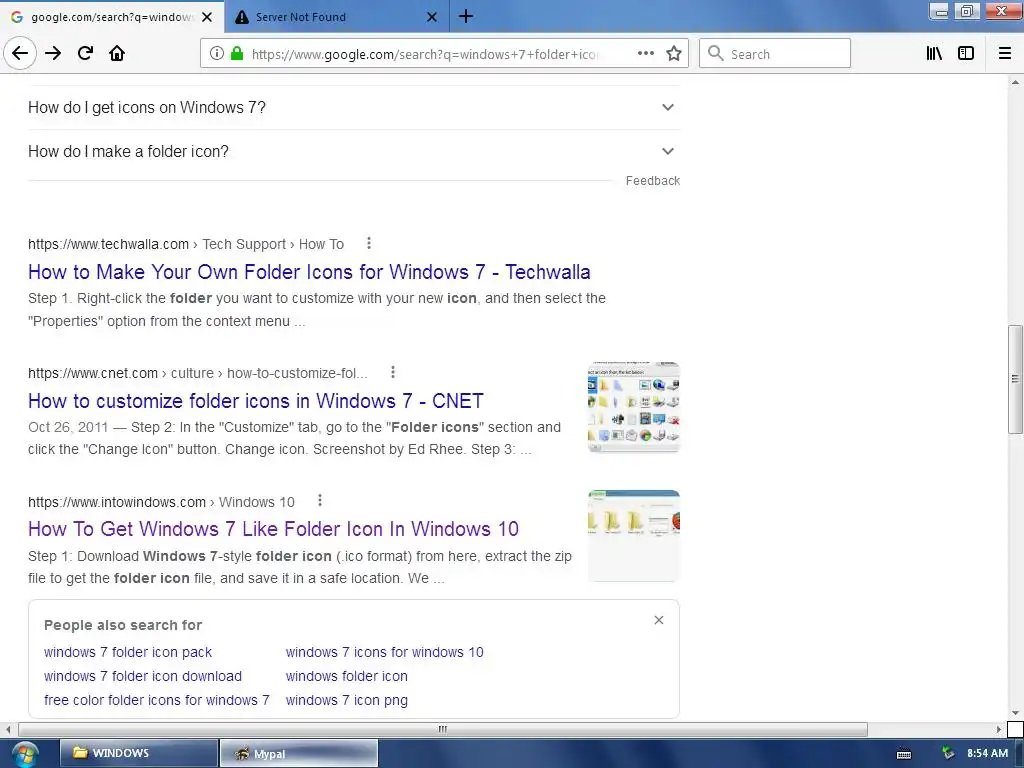Click the scroll down arrow
Viewport: 1024px width, 768px height.
point(1015,712)
